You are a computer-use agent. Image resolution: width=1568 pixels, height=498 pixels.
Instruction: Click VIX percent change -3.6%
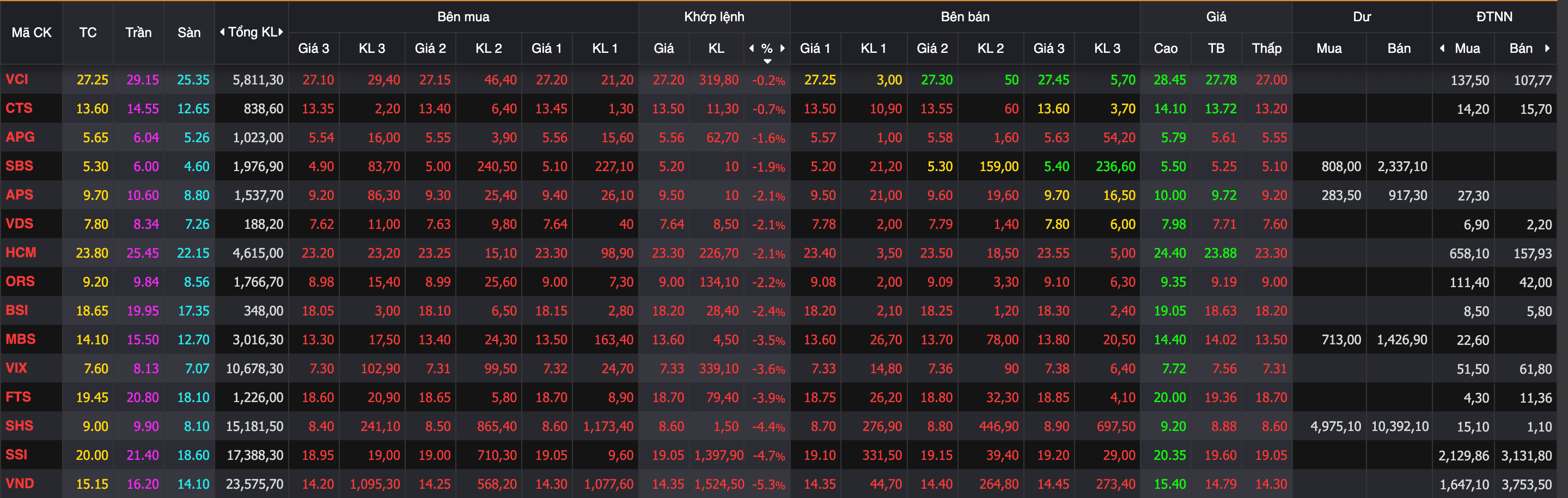[768, 369]
